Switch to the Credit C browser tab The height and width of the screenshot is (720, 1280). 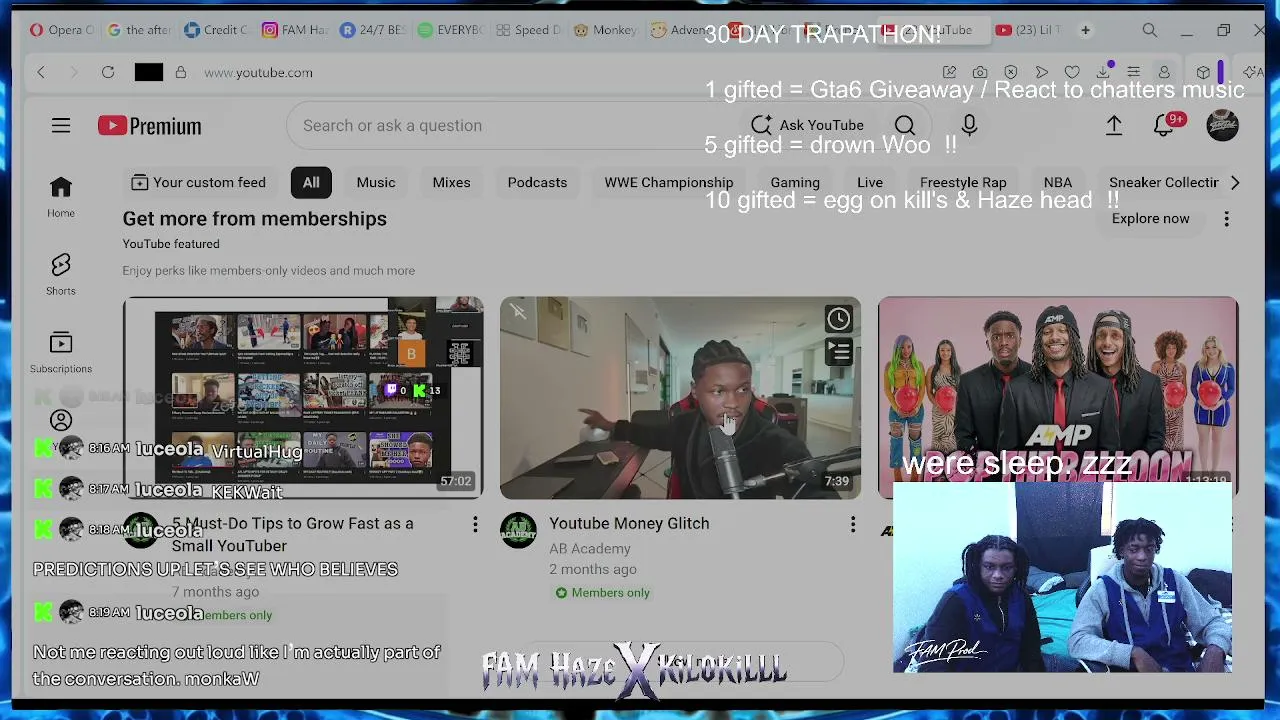215,30
